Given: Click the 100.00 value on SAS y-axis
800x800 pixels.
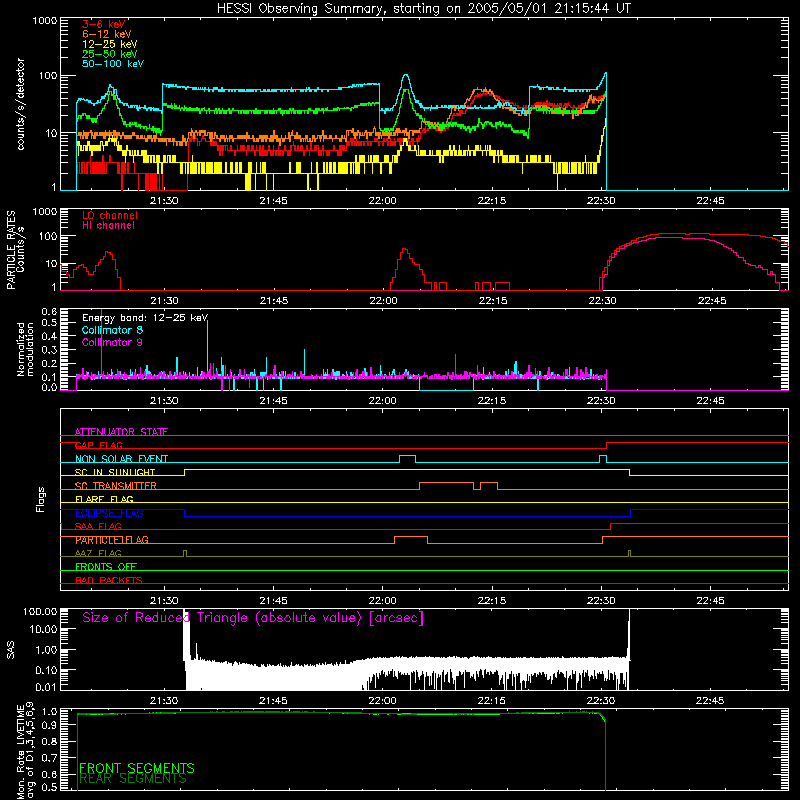Looking at the screenshot, I should pyautogui.click(x=40, y=611).
